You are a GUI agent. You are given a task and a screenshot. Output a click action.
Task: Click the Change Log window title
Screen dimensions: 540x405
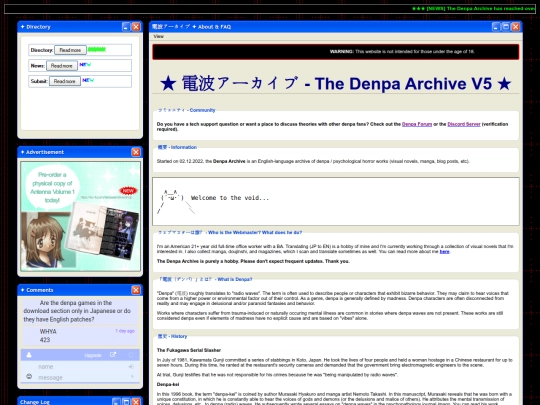pos(35,402)
